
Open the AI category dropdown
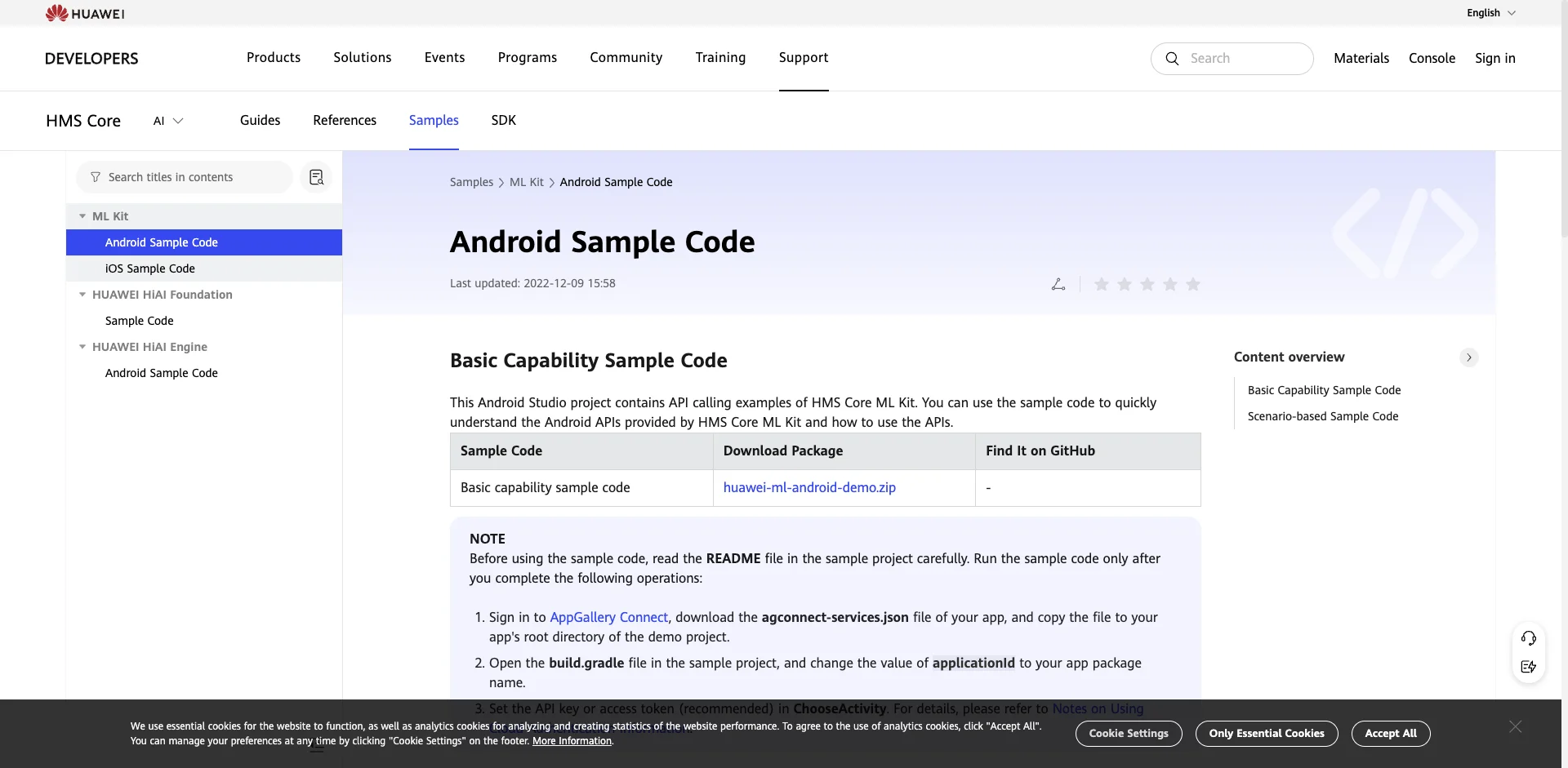pos(168,121)
